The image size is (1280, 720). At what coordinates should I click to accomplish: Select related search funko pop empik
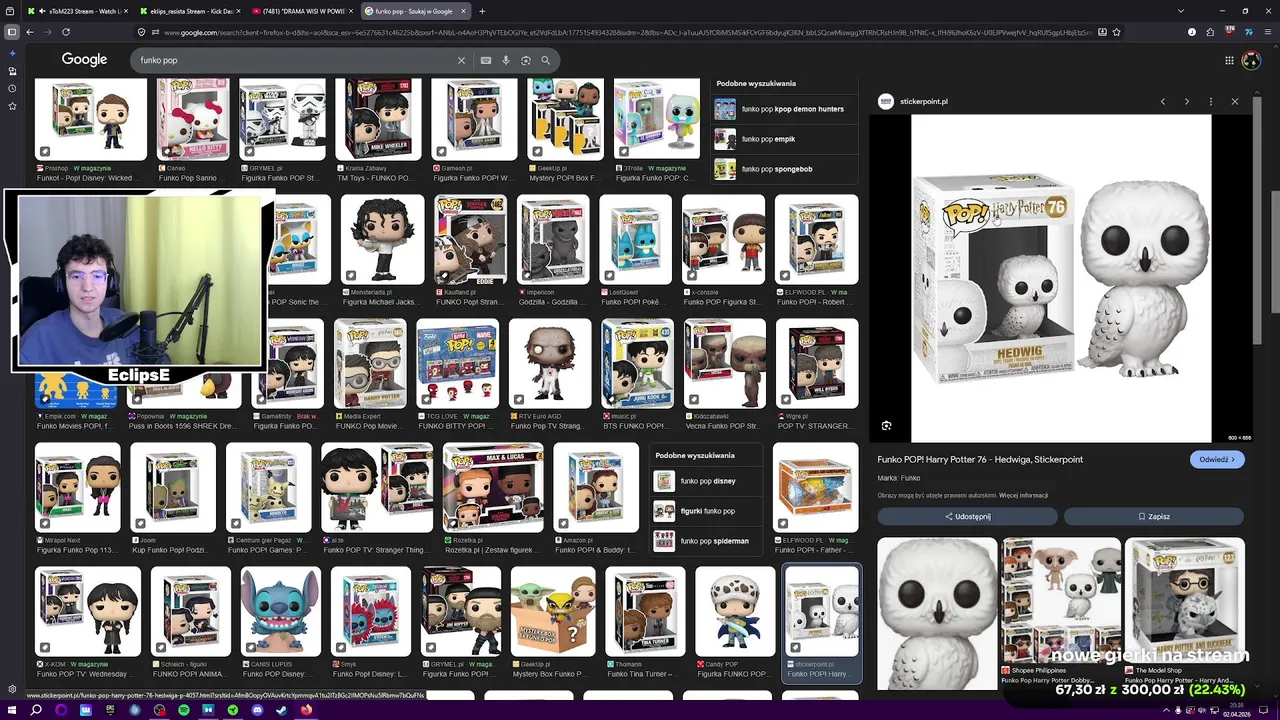[x=783, y=139]
